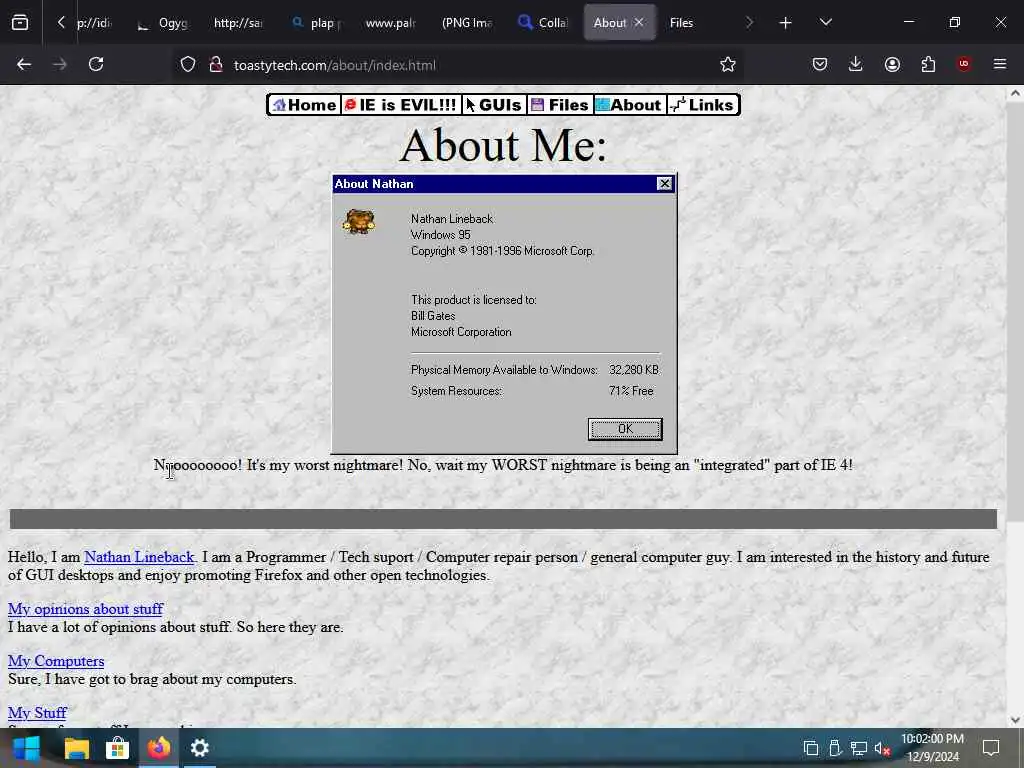
Task: Open tracking protection shield icon
Action: coord(188,65)
